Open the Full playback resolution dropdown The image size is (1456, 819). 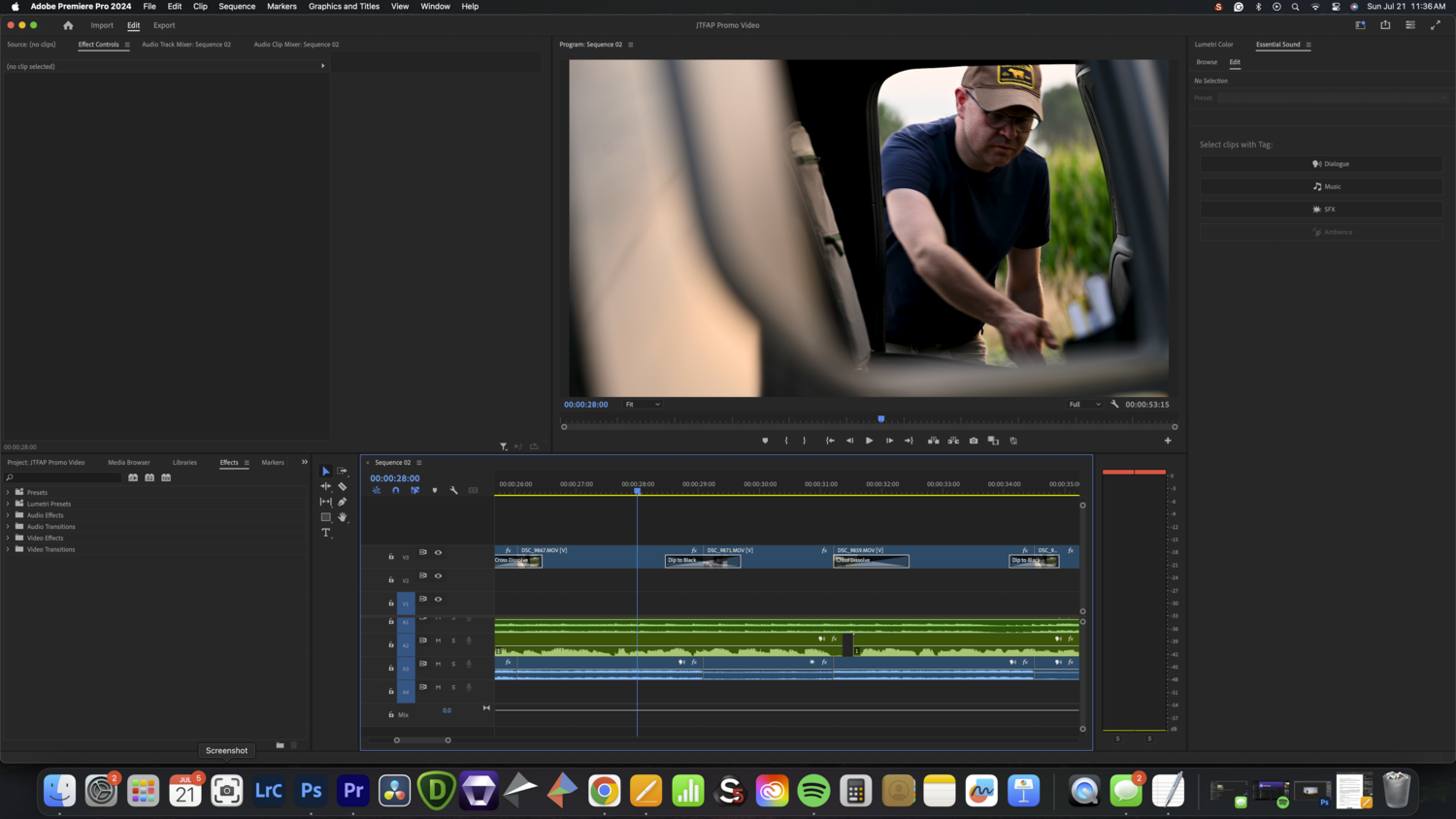[x=1084, y=405]
